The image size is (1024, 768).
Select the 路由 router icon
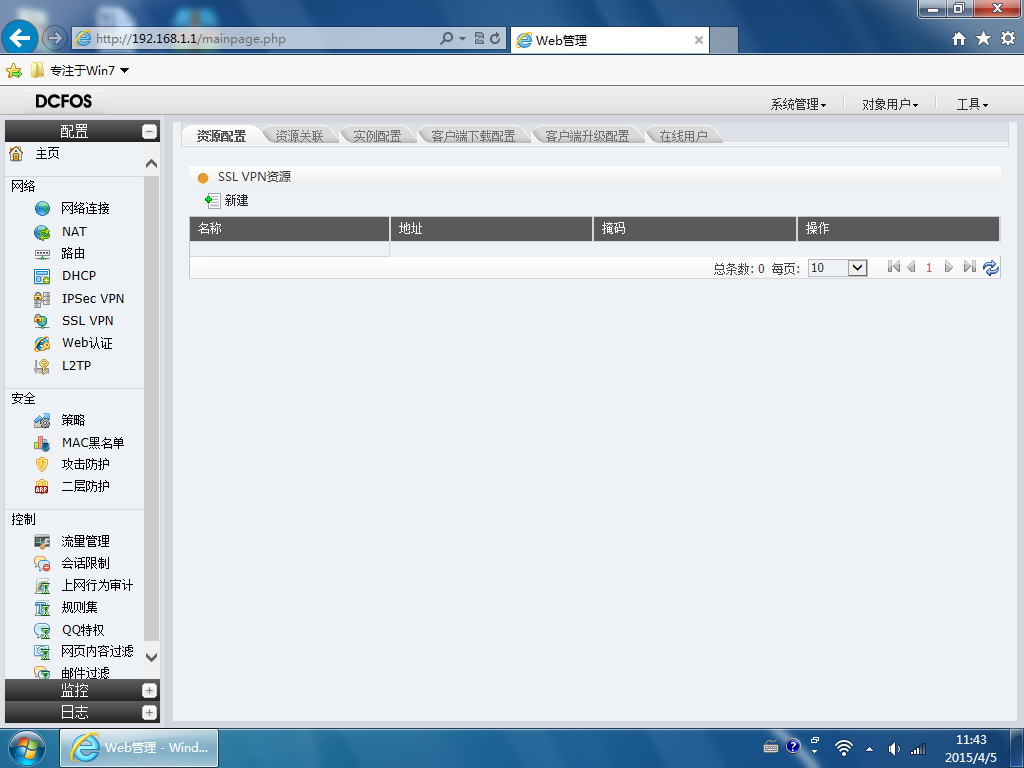42,254
